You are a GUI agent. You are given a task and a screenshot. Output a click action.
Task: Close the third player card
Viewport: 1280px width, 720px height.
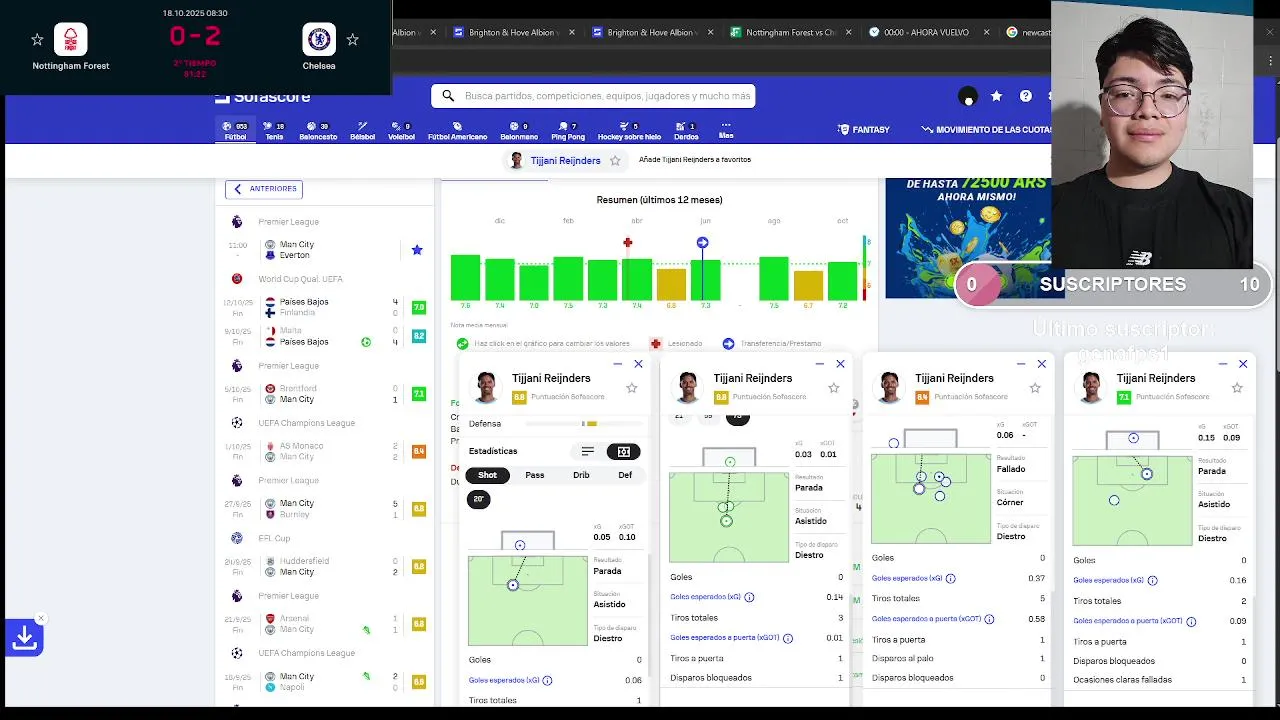(x=1041, y=364)
